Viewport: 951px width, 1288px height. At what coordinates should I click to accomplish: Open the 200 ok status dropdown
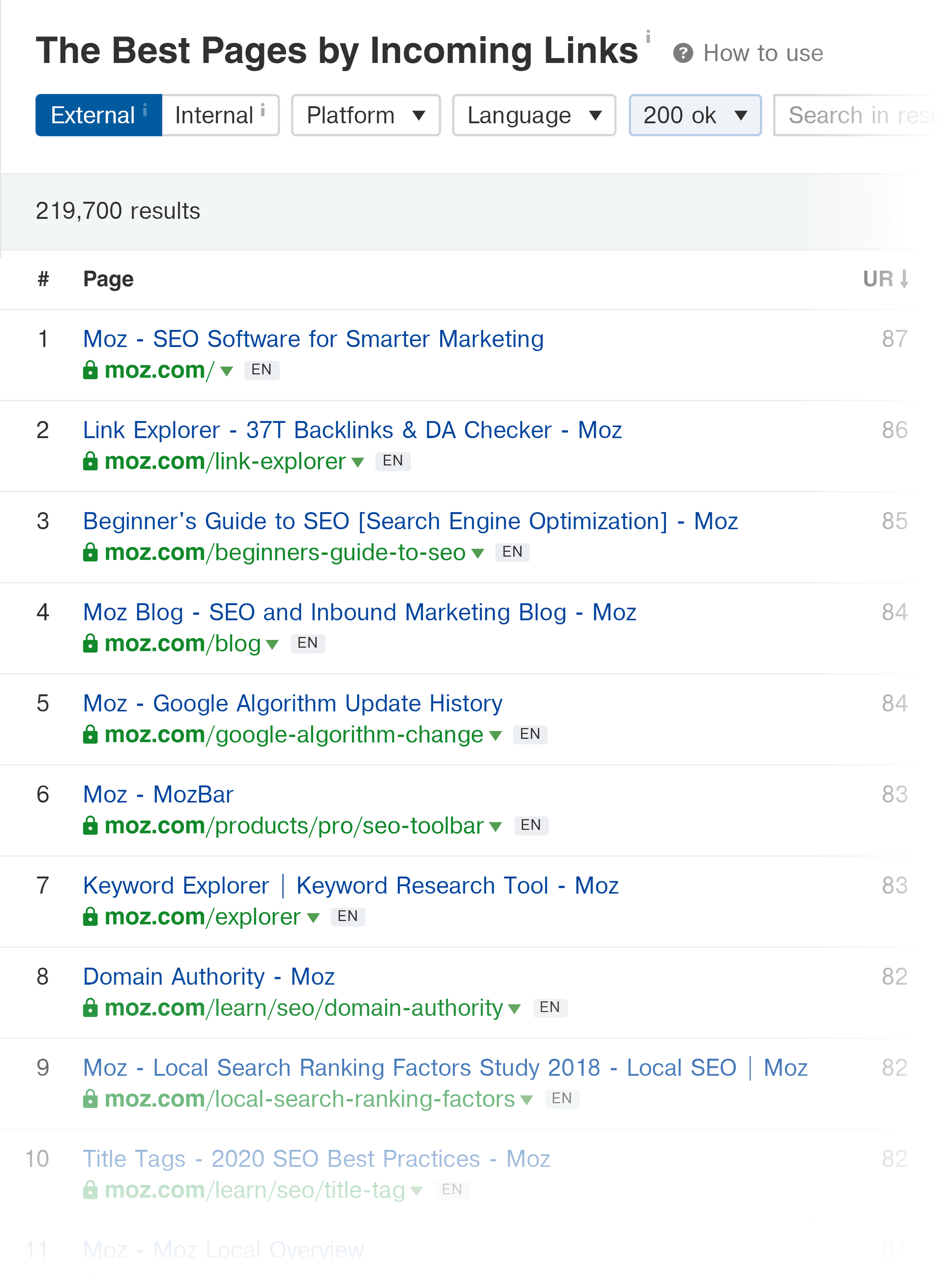tap(695, 115)
